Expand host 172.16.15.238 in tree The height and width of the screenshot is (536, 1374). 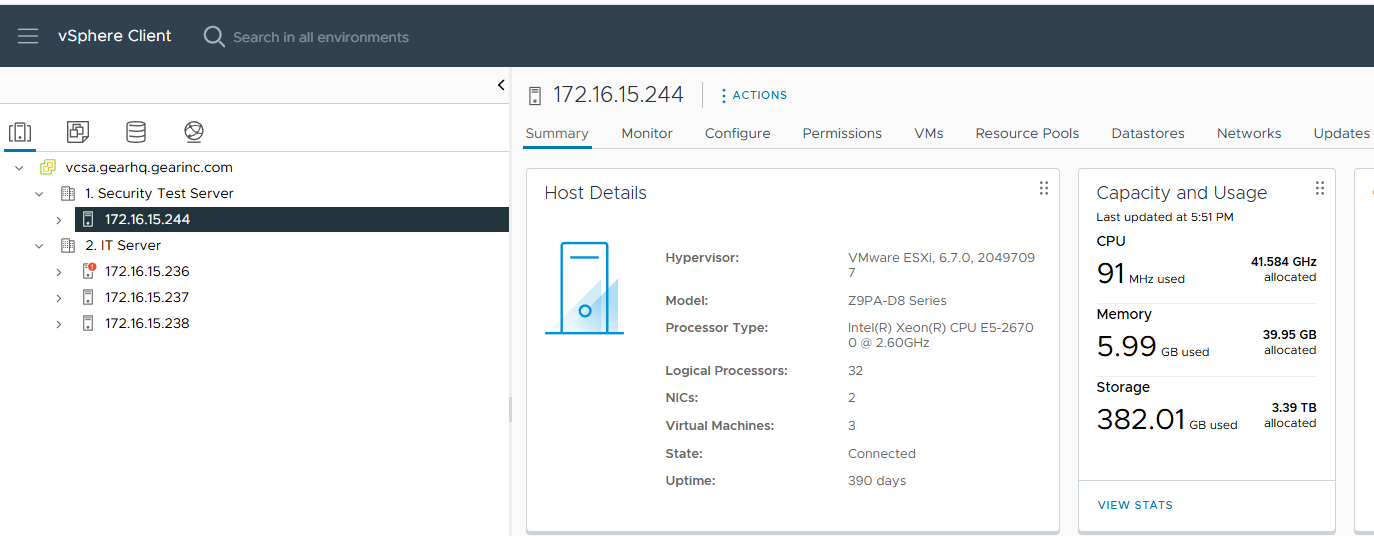pyautogui.click(x=59, y=324)
